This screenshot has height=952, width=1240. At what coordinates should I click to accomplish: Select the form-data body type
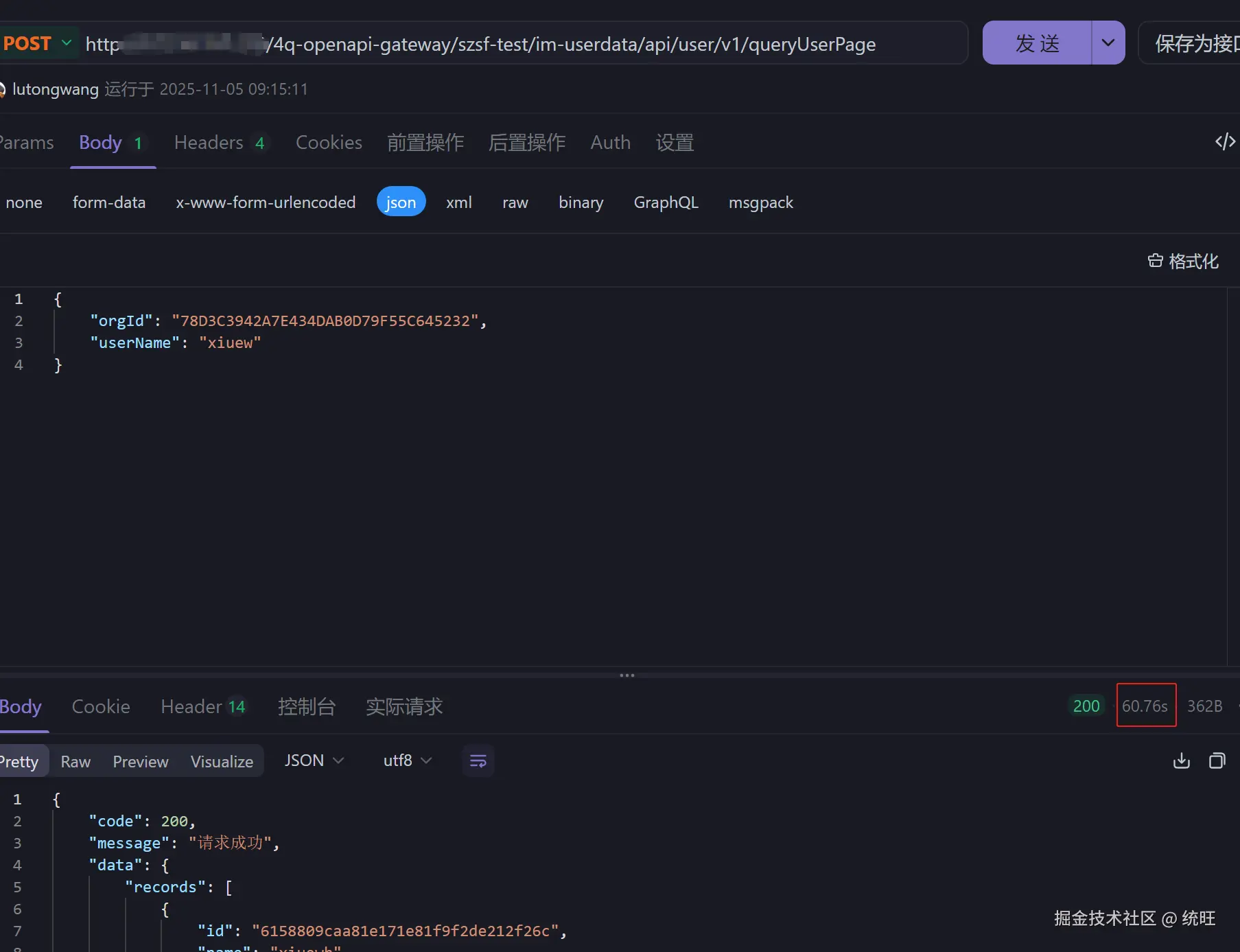pyautogui.click(x=109, y=202)
